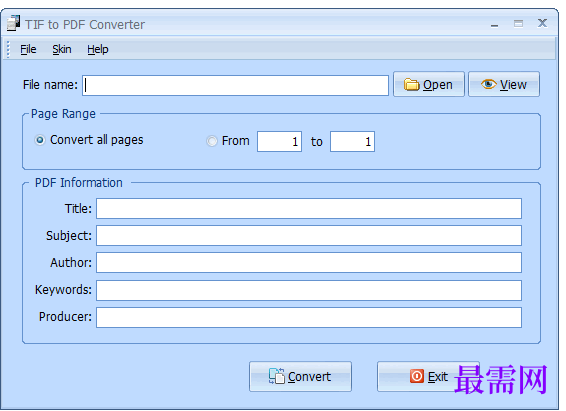566x411 pixels.
Task: Click the red power icon on the Exit button
Action: [417, 376]
